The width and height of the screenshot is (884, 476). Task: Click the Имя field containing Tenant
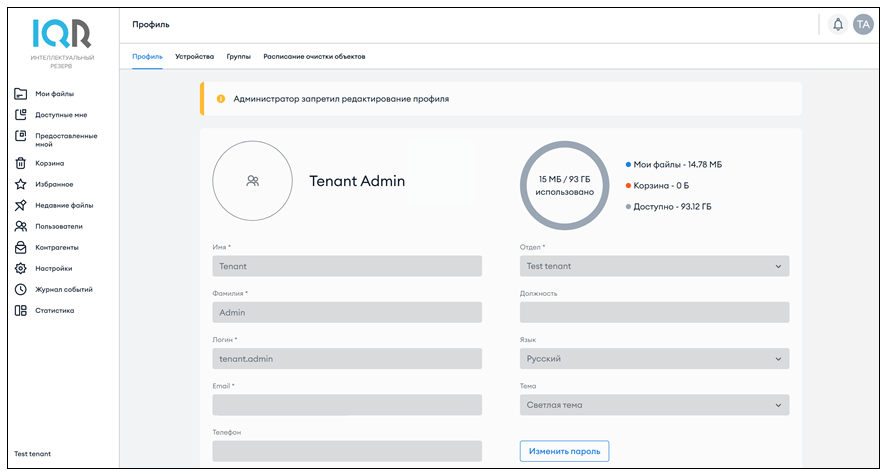pos(347,266)
